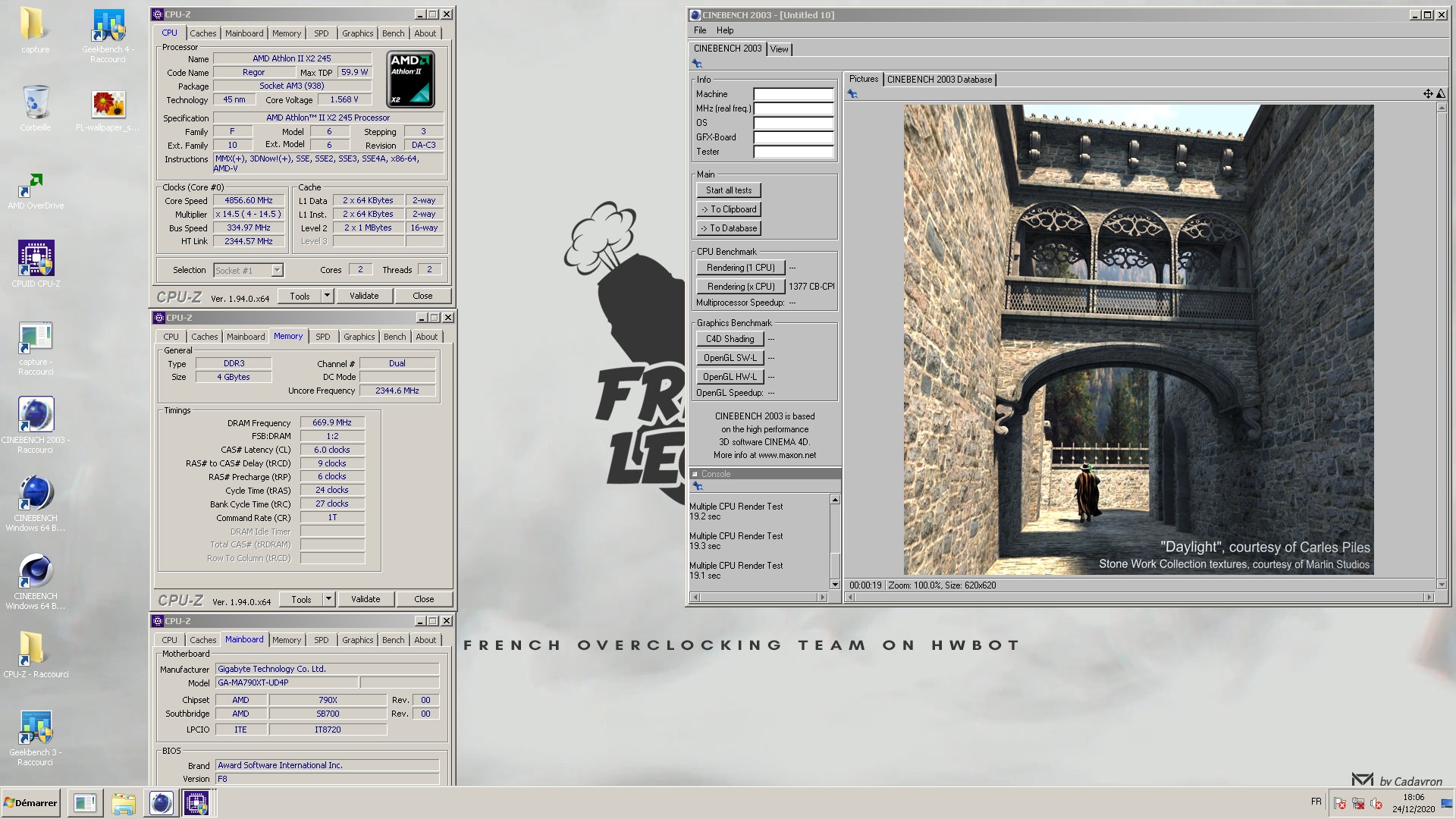Viewport: 1456px width, 819px height.
Task: Switch to the CINEBENCH 2003 Database tab
Action: point(939,79)
